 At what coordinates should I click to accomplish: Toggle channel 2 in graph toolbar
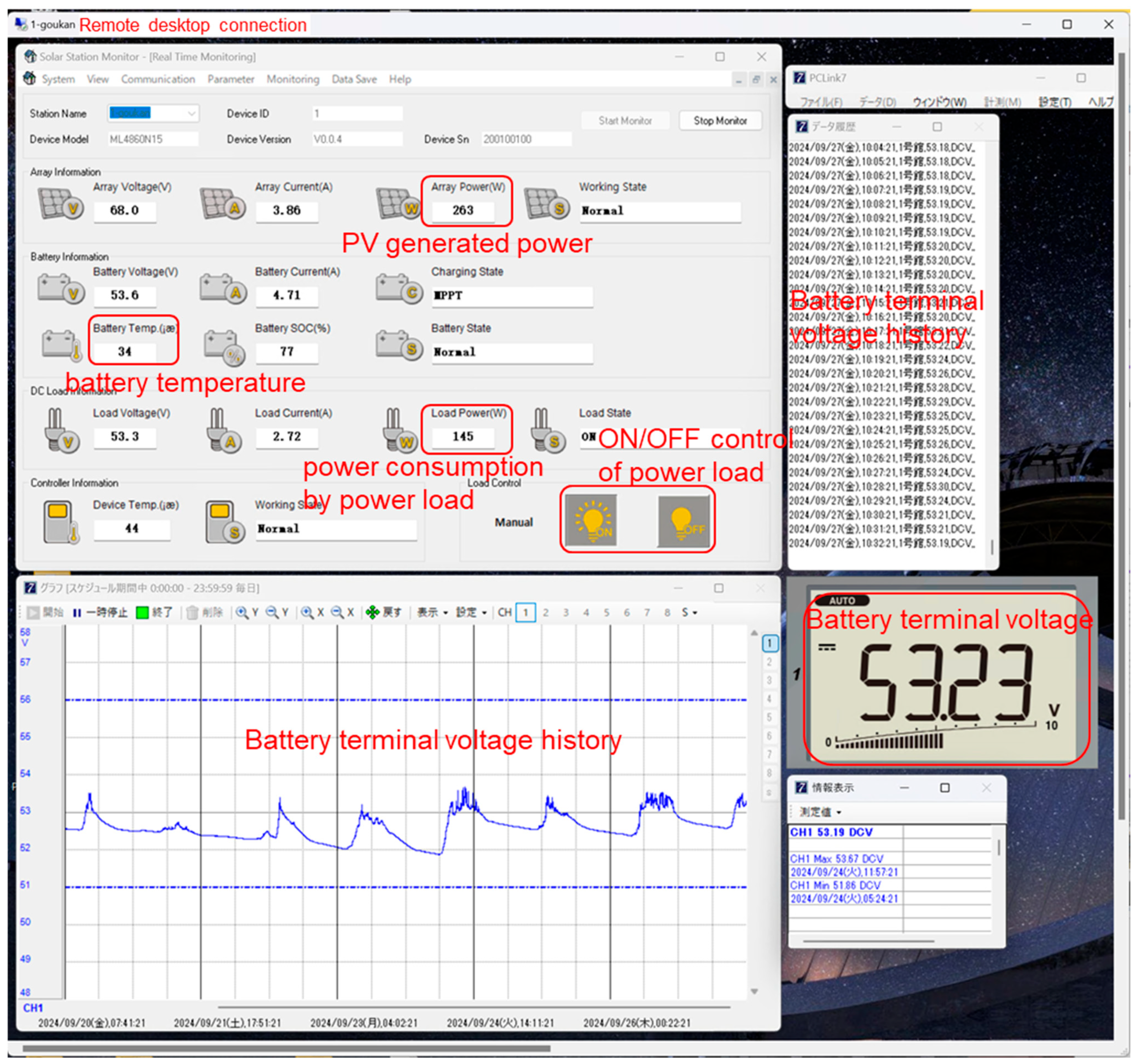(546, 612)
